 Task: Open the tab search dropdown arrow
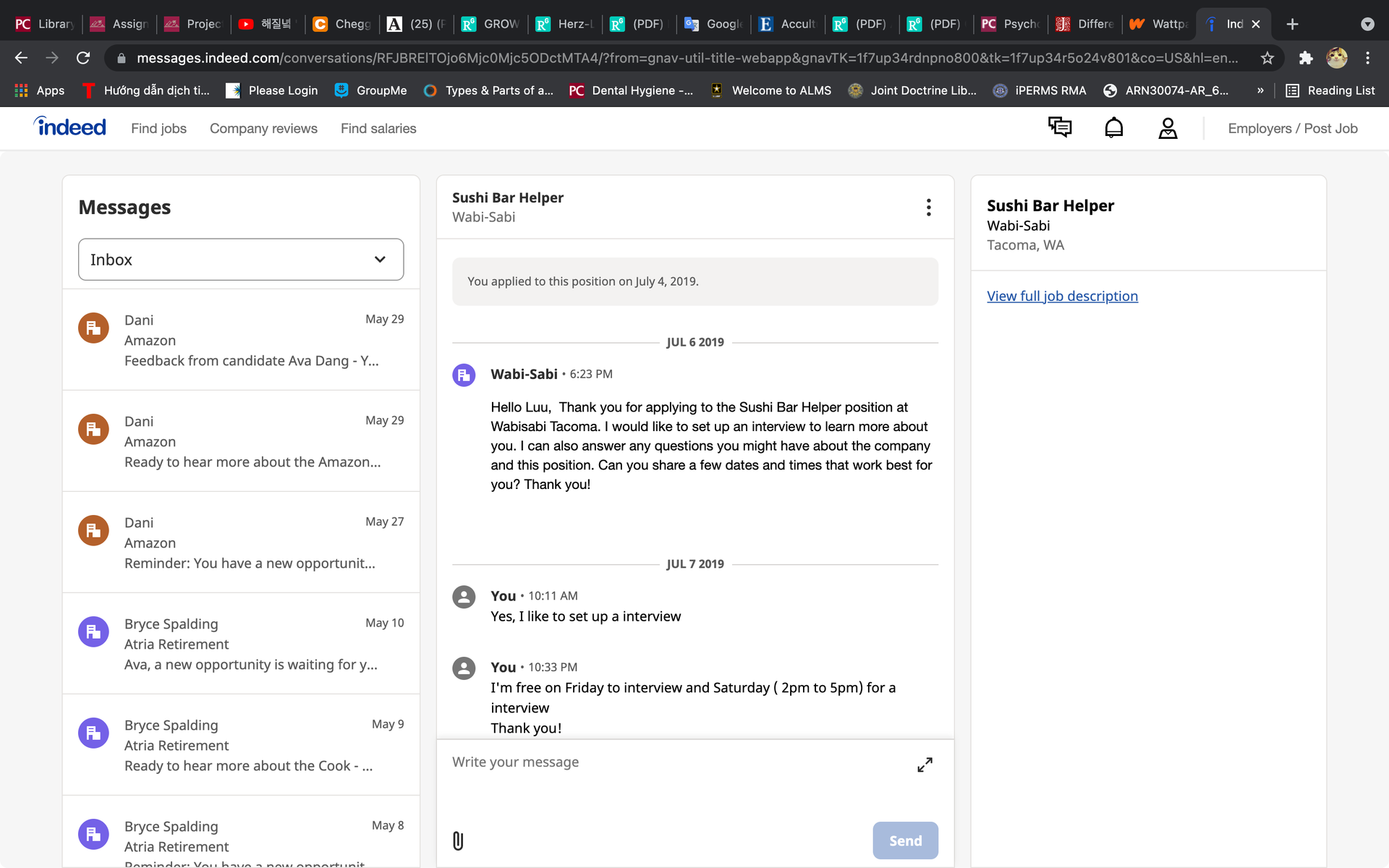click(1367, 24)
